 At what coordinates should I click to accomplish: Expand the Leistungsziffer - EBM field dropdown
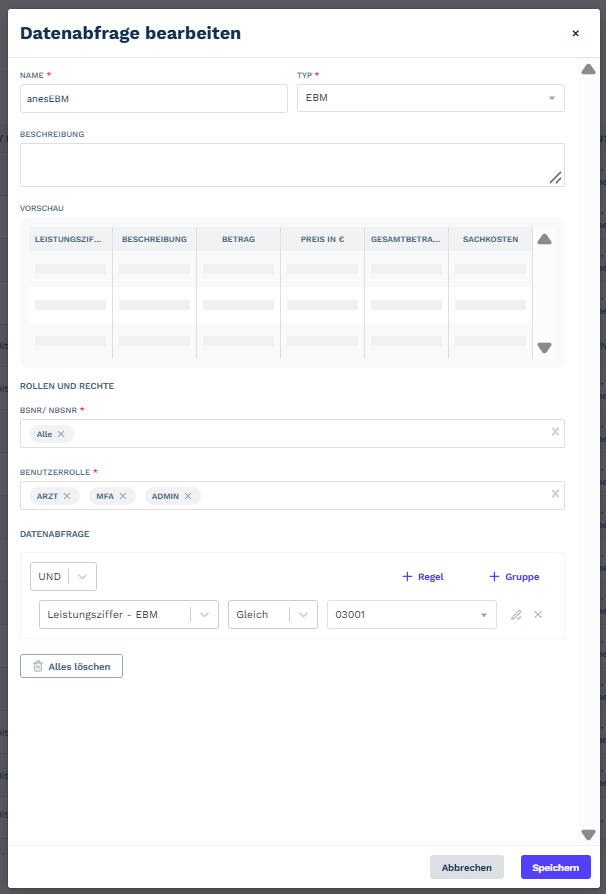129,615
